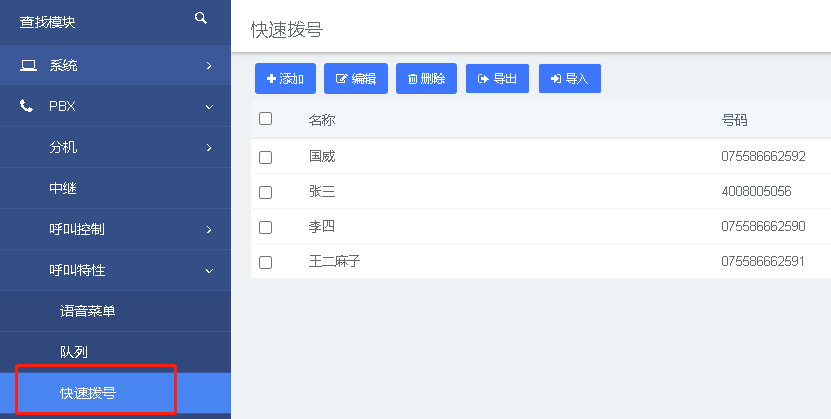This screenshot has height=419, width=831.
Task: Click the number 075586662590
Action: tap(763, 226)
